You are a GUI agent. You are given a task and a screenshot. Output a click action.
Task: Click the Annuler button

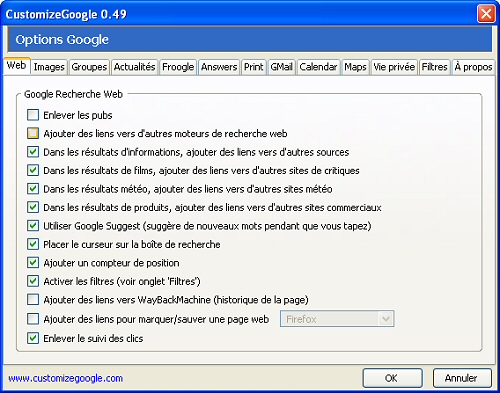coord(462,378)
